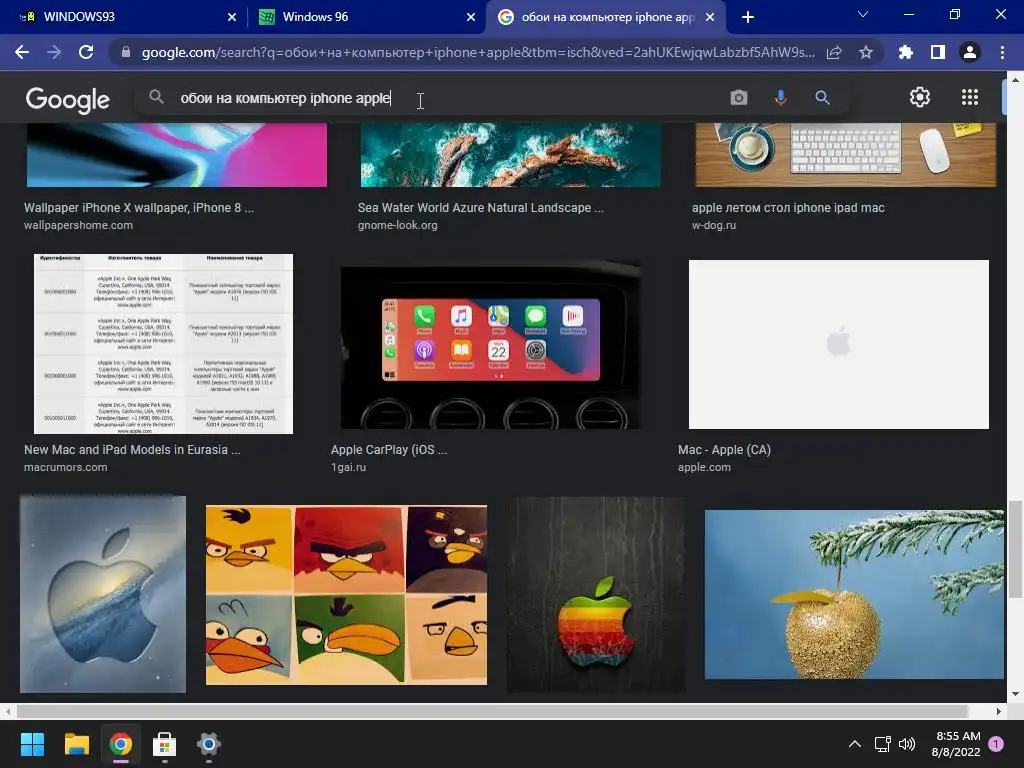Switch to the WINDOWS93 tab
The image size is (1024, 768).
(124, 17)
